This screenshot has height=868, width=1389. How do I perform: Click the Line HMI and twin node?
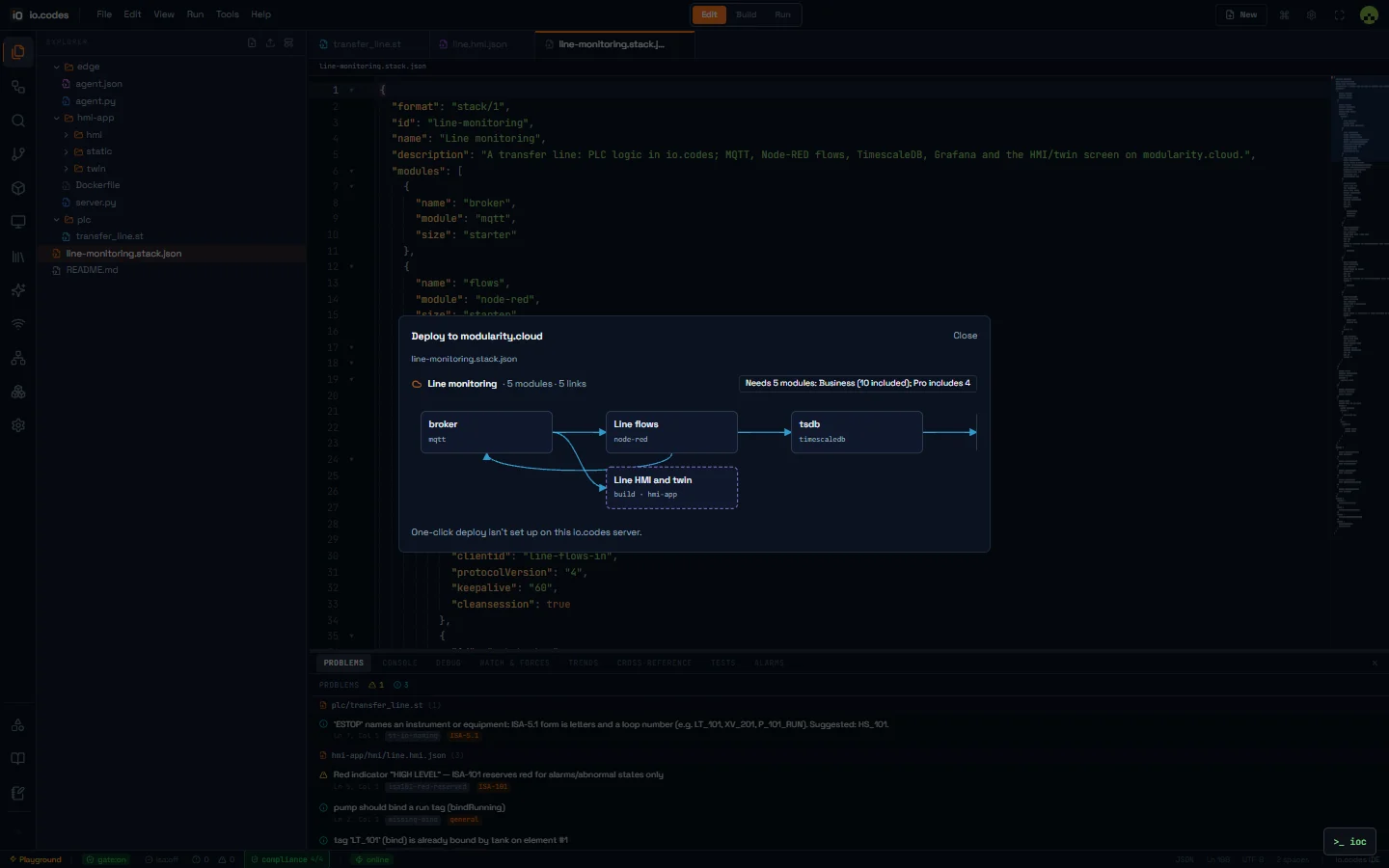[671, 487]
